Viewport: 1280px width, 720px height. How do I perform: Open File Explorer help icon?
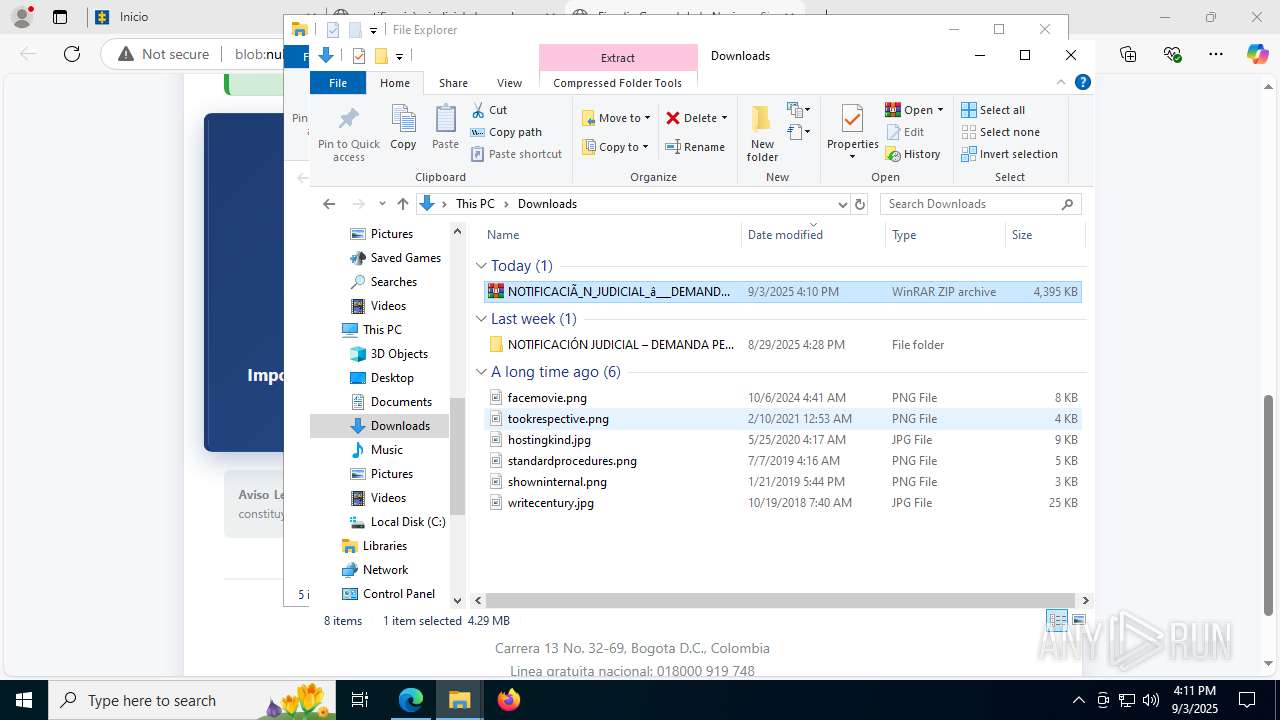1082,82
